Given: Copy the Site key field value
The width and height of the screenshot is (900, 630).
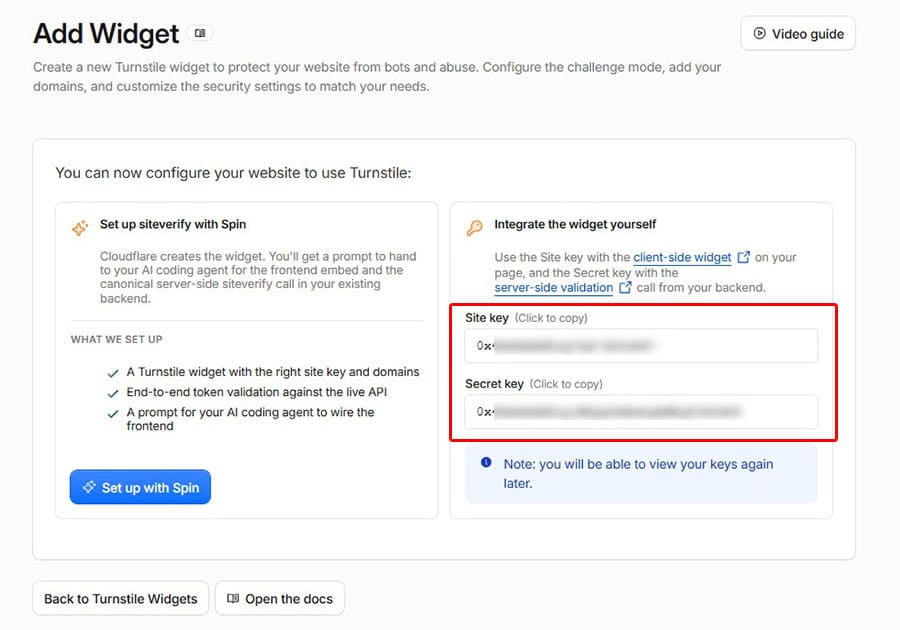Looking at the screenshot, I should pyautogui.click(x=641, y=346).
